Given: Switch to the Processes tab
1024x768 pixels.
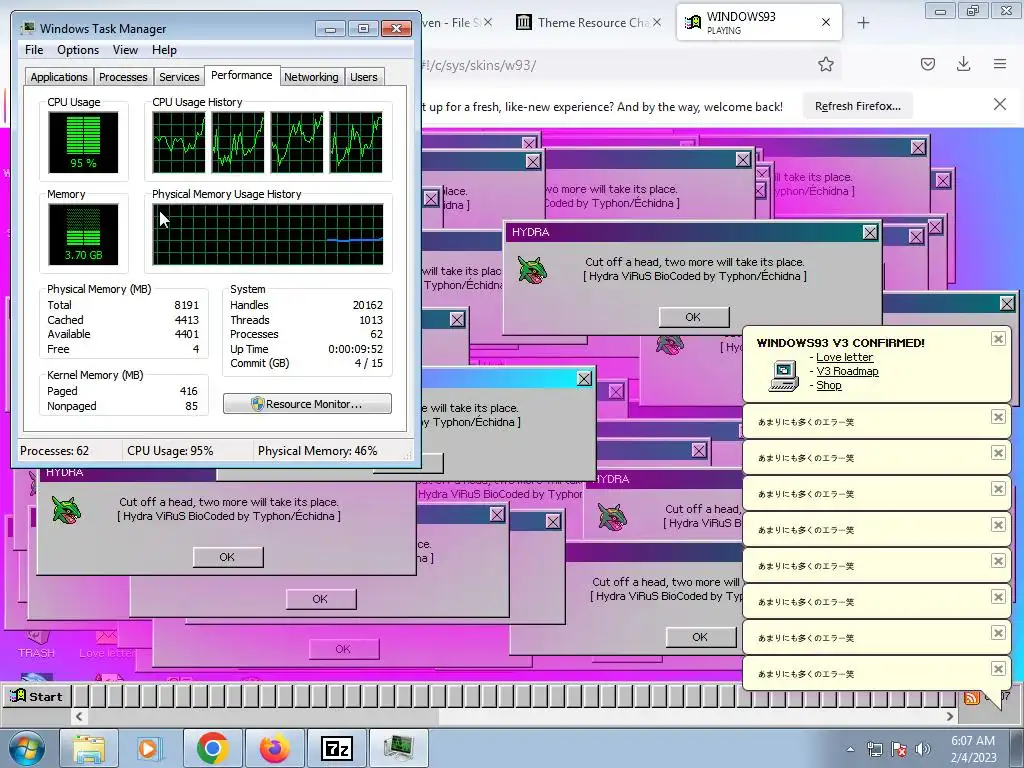Looking at the screenshot, I should tap(123, 77).
